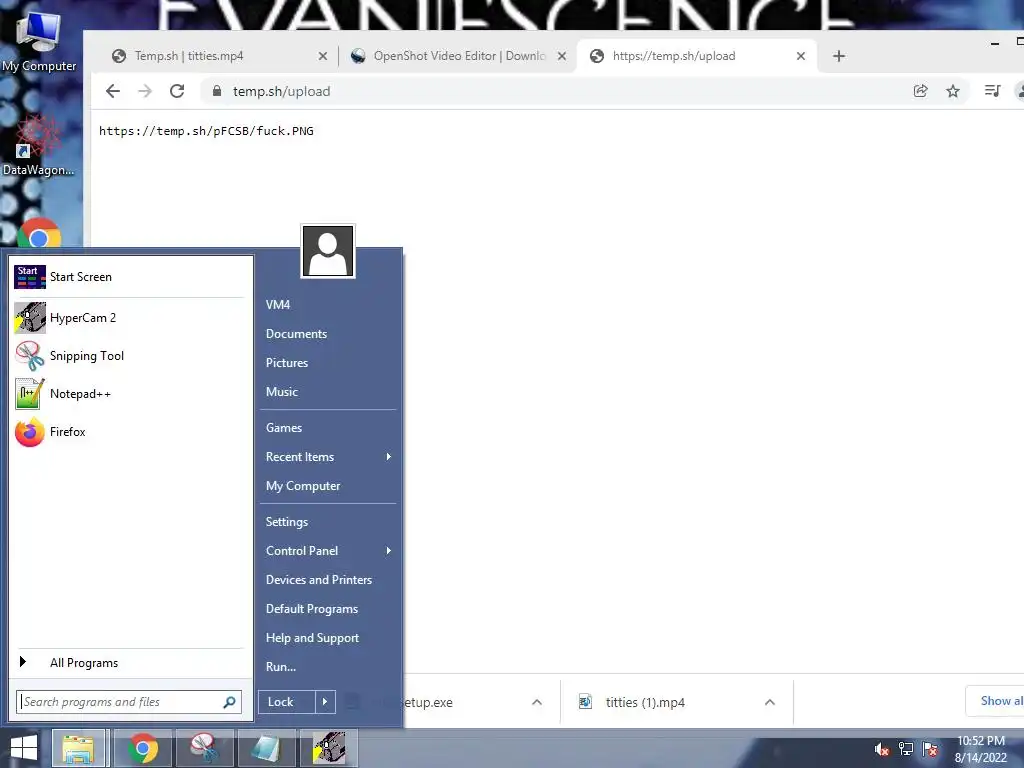Open Snipping Tool taskbar icon
Image resolution: width=1024 pixels, height=768 pixels.
(x=204, y=748)
